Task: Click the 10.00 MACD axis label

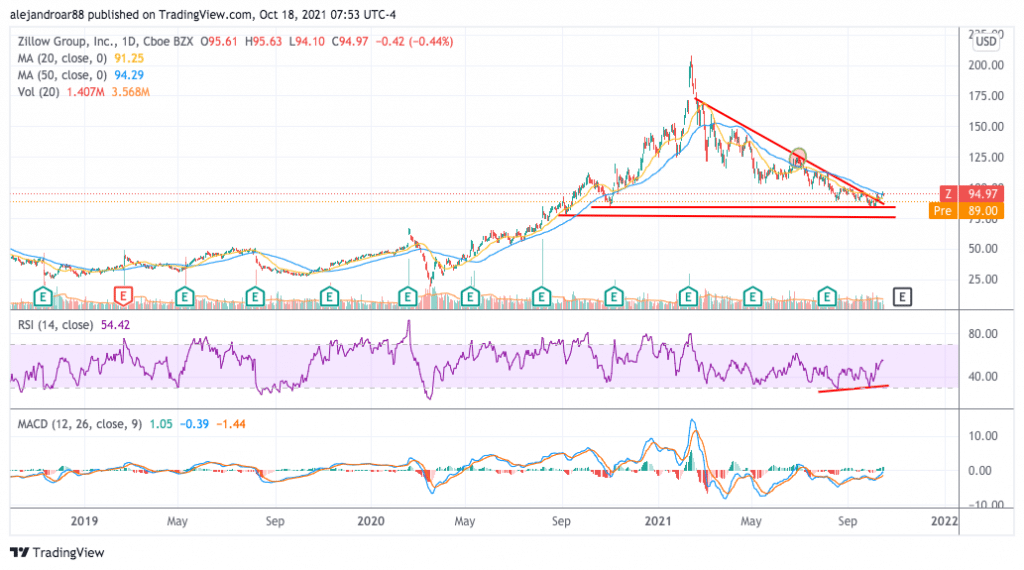Action: coord(983,436)
